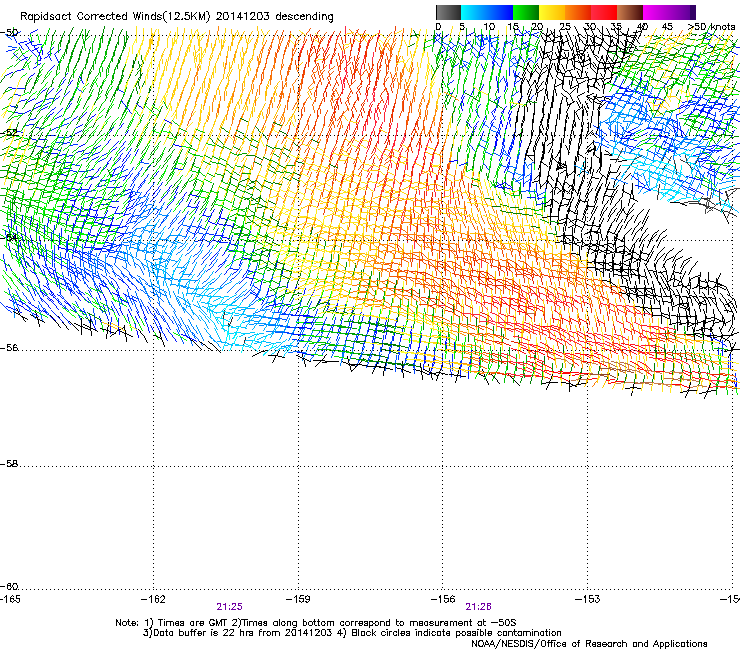Screen dimensions: 740x650
Task: Click the note 'Times are GMT' line
Action: click(316, 623)
